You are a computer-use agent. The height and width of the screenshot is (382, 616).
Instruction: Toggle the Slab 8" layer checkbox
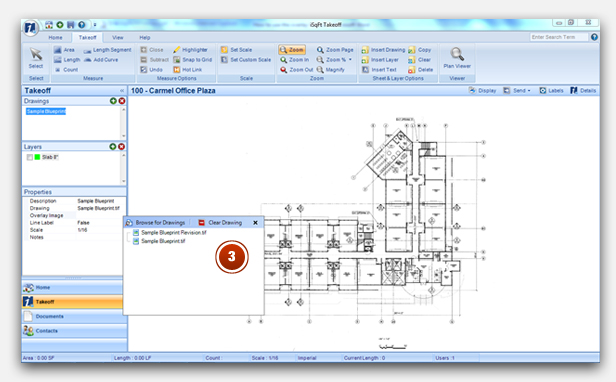(29, 157)
